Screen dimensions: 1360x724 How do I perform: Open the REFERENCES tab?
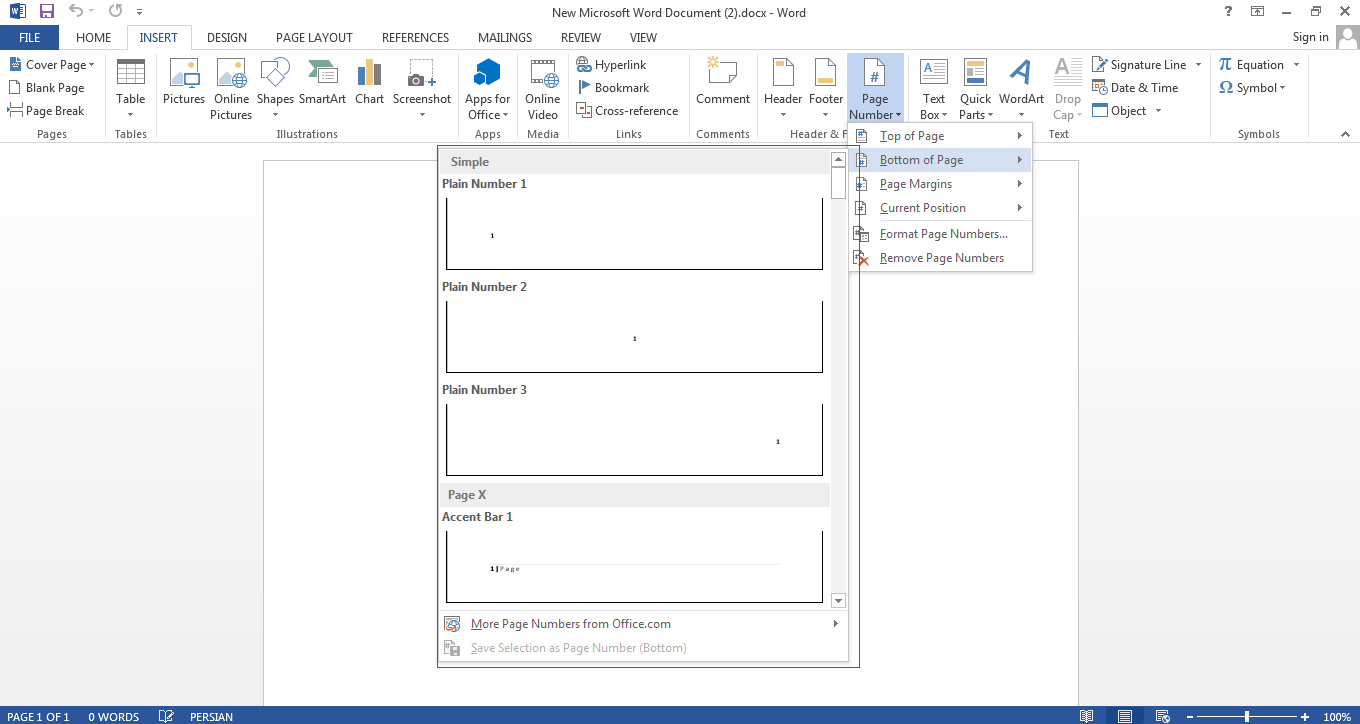tap(416, 38)
